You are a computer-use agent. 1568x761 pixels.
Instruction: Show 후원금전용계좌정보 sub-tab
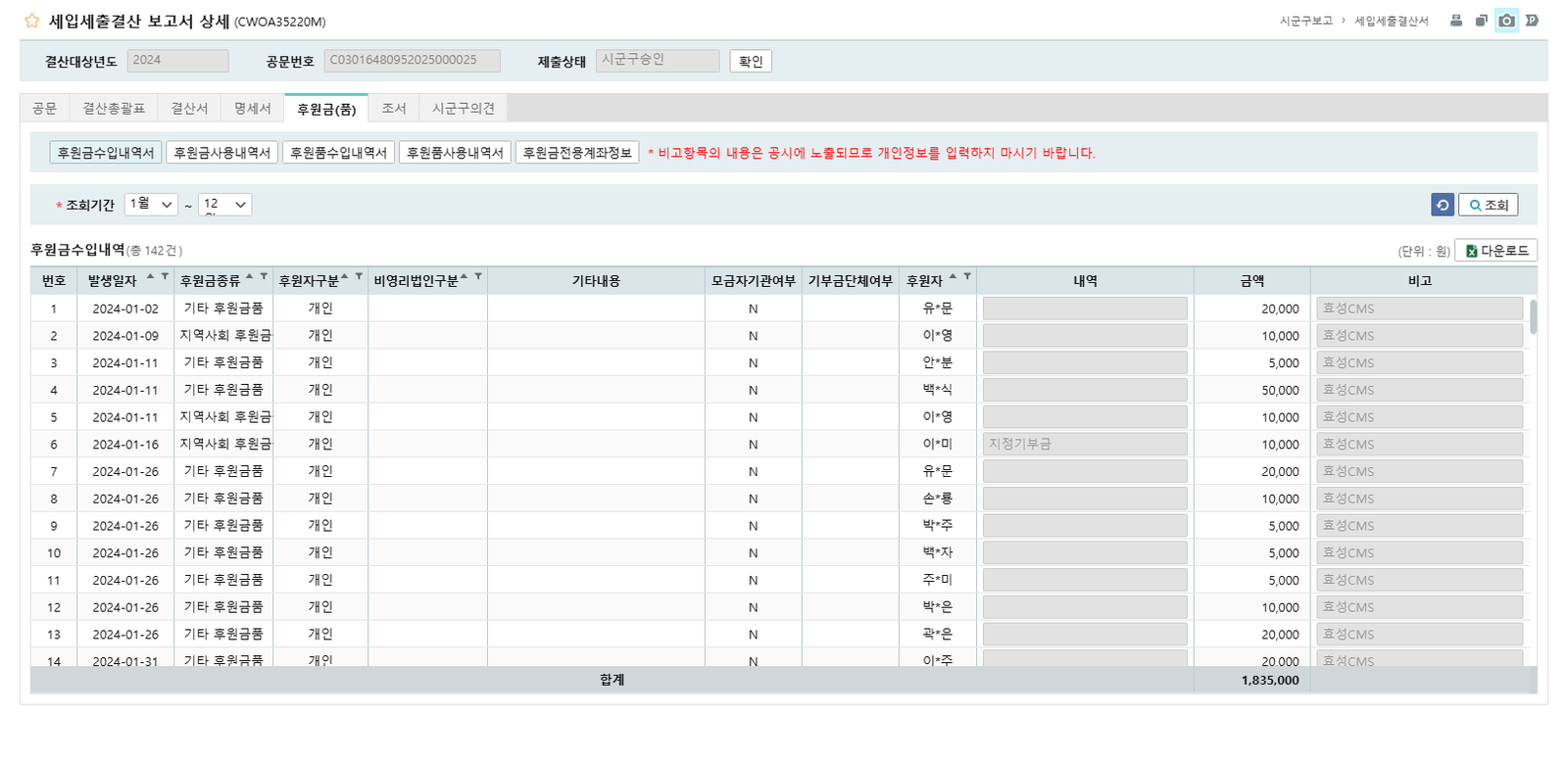(577, 153)
